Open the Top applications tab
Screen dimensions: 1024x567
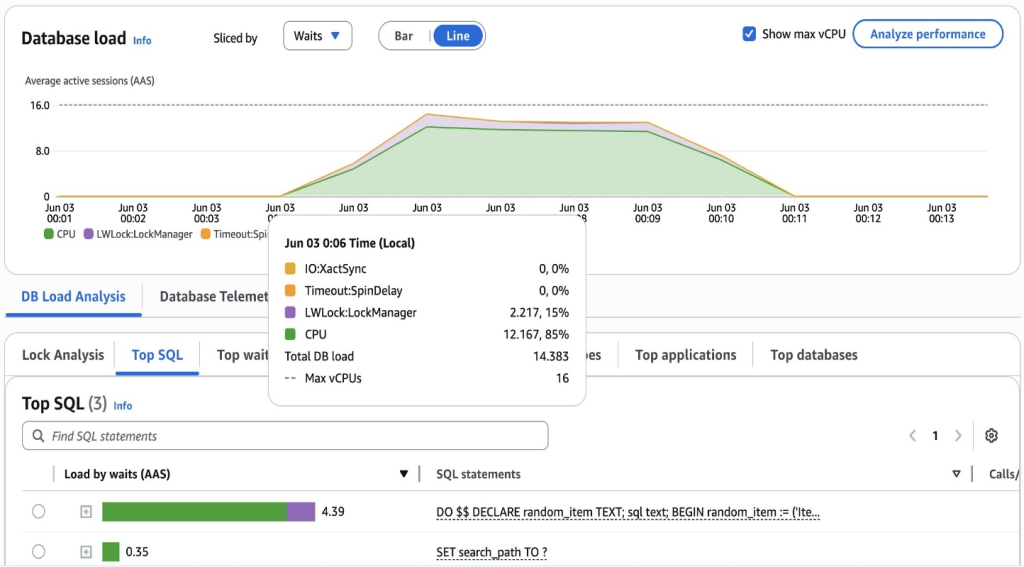[685, 355]
